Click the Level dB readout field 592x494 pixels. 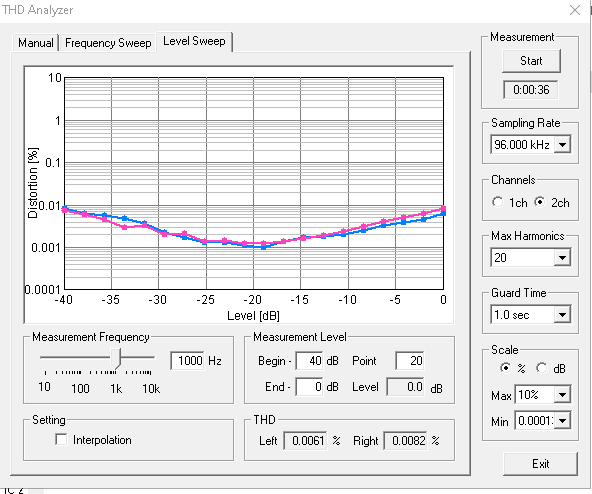406,387
